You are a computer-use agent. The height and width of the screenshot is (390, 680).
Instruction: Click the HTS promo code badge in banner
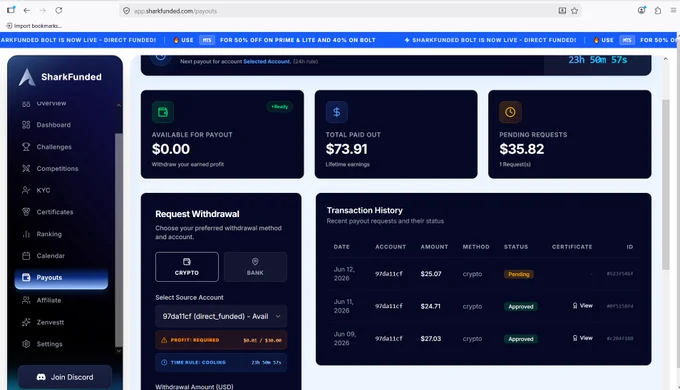click(x=207, y=40)
